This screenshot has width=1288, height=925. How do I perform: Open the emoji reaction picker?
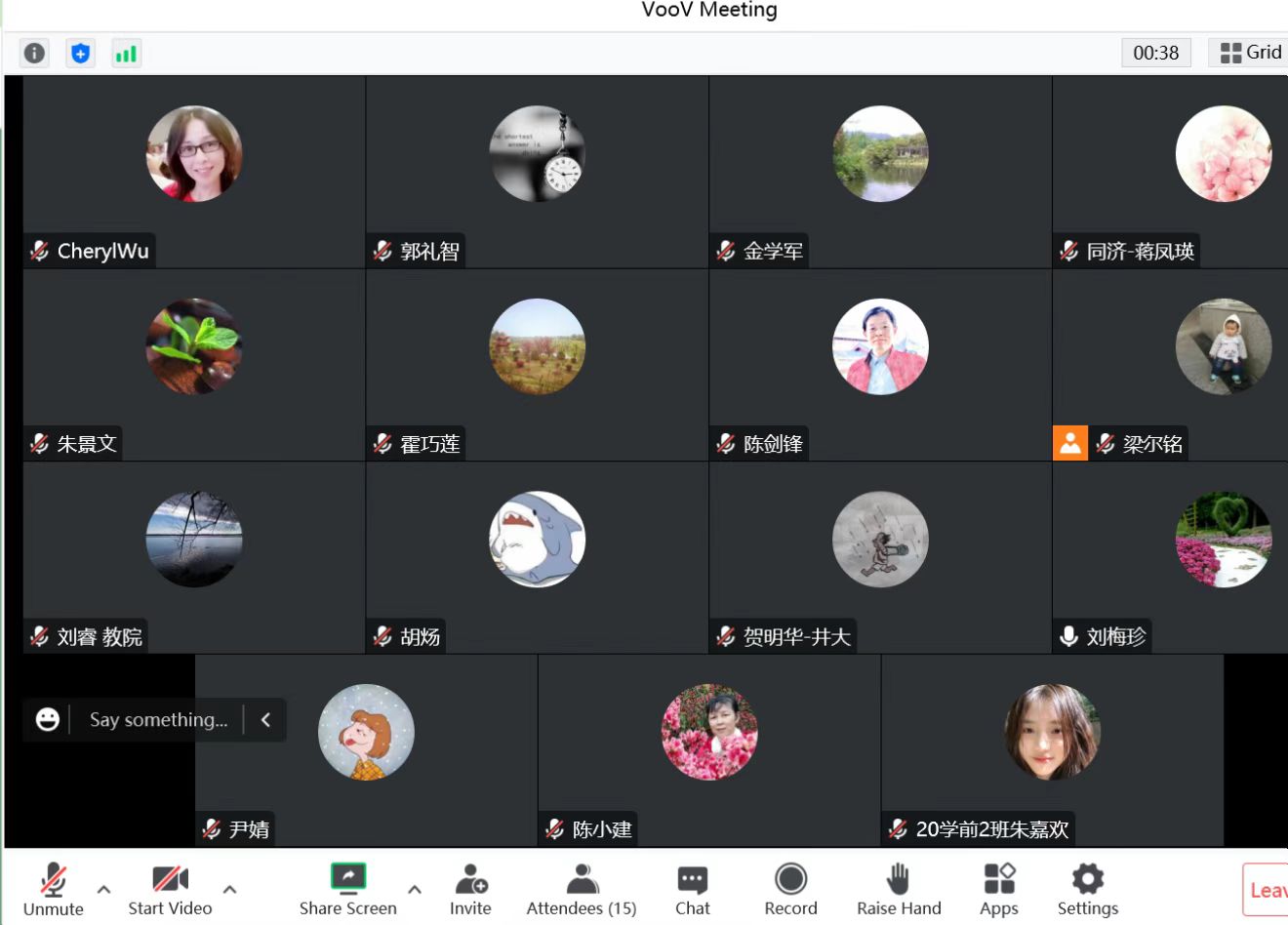click(x=47, y=720)
